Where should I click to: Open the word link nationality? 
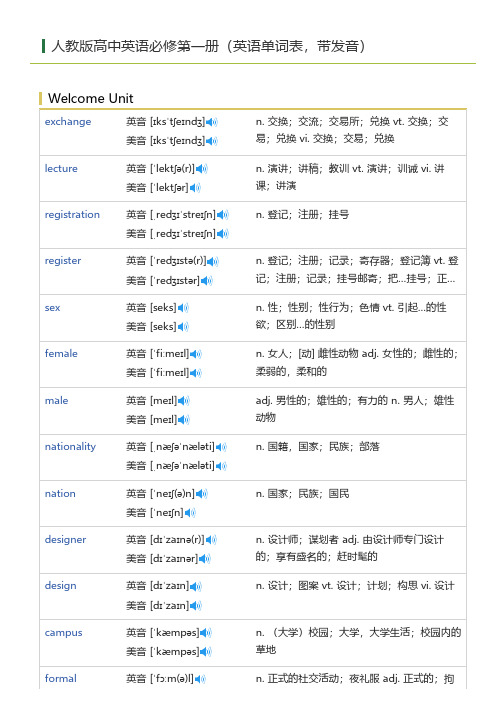(x=70, y=447)
